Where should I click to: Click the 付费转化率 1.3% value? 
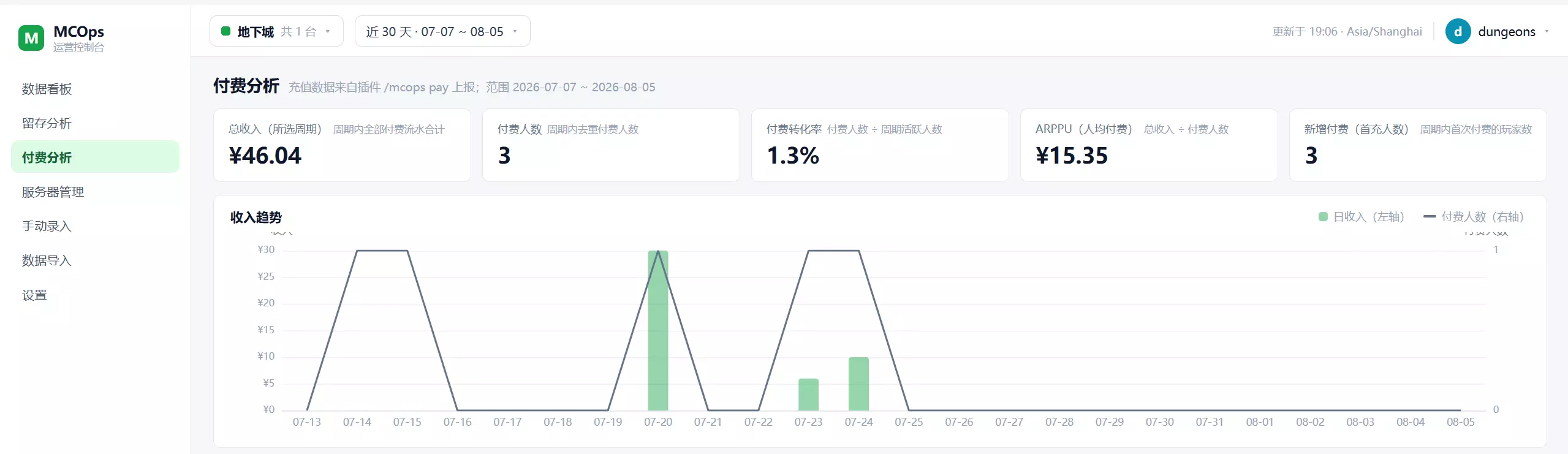(793, 156)
